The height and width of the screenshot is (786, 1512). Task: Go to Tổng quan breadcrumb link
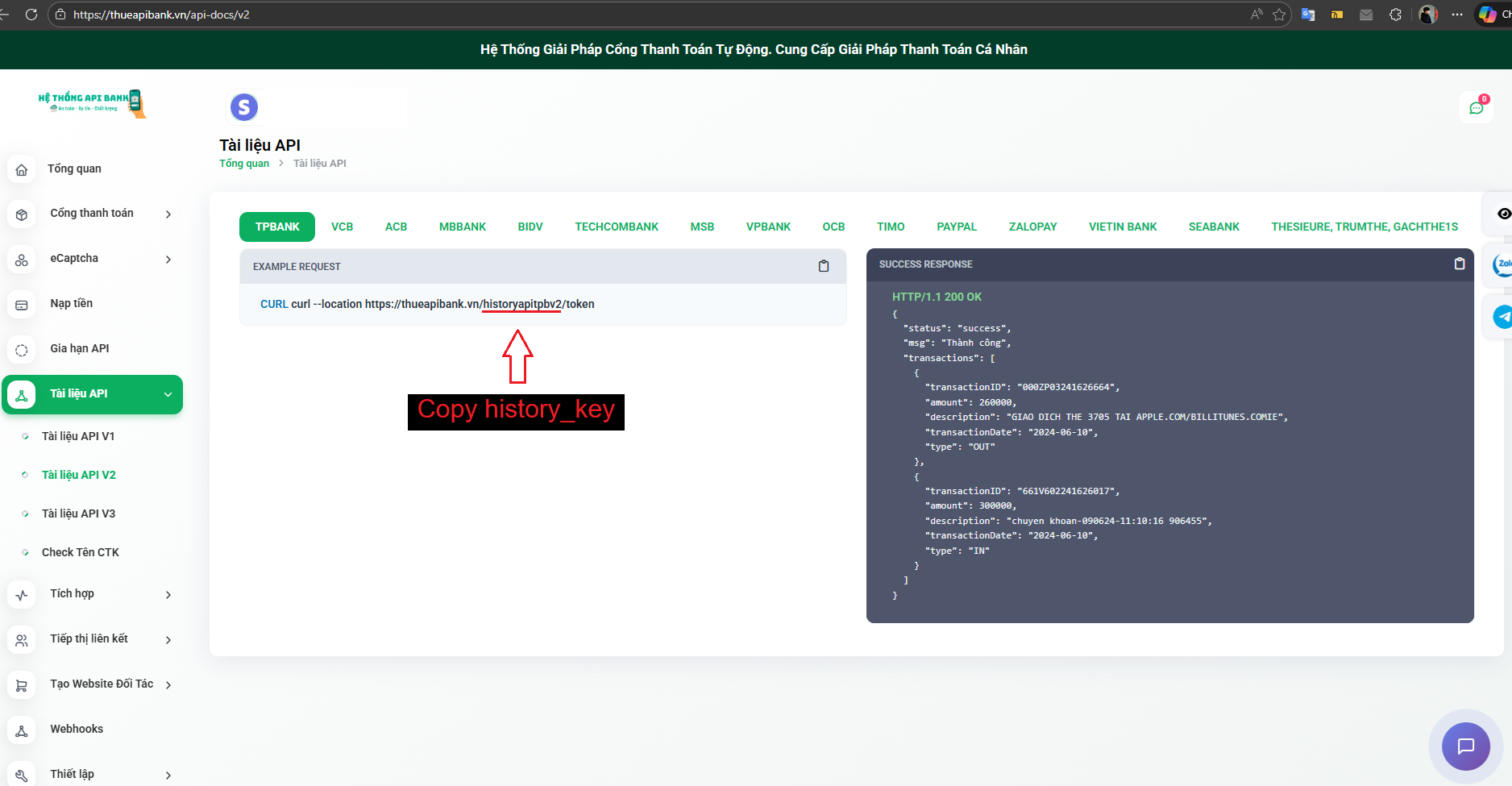tap(244, 164)
